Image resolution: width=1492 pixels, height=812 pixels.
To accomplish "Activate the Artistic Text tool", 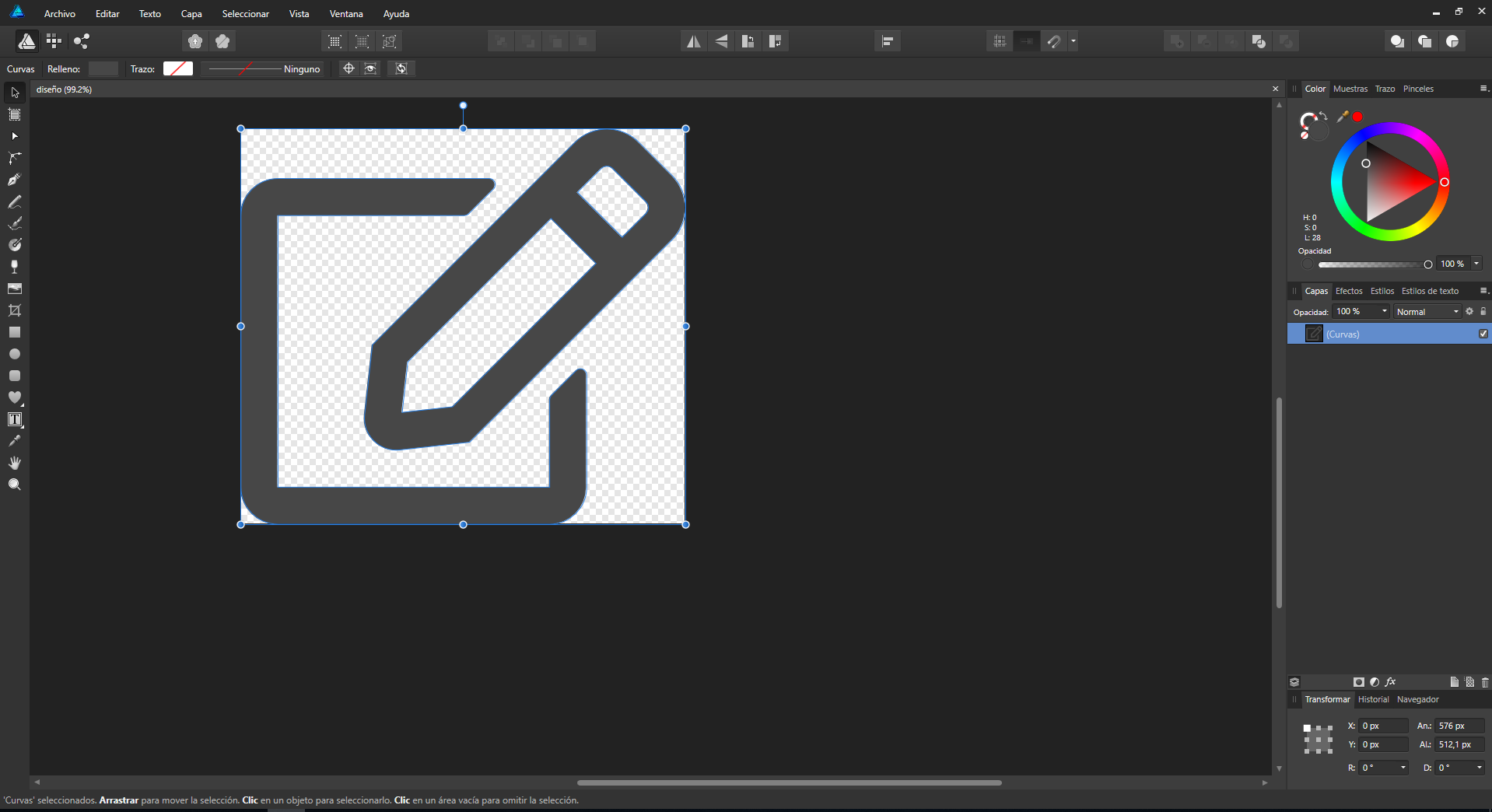I will 14,419.
